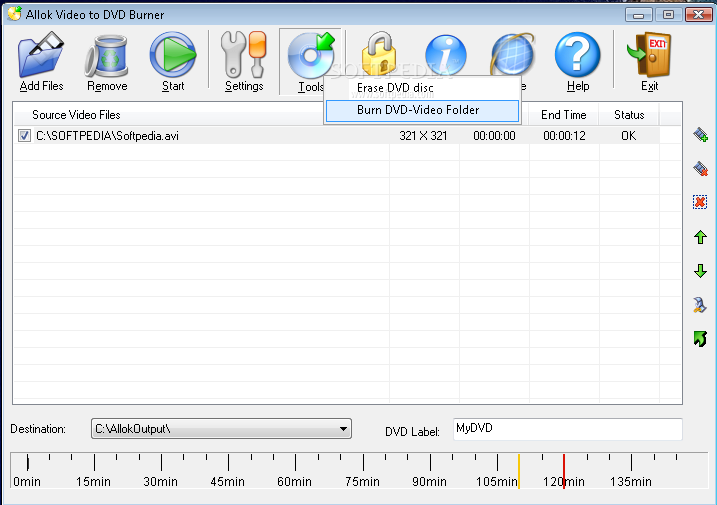Click the film strip with key icon
Viewport: 717px width, 505px height.
(x=700, y=305)
